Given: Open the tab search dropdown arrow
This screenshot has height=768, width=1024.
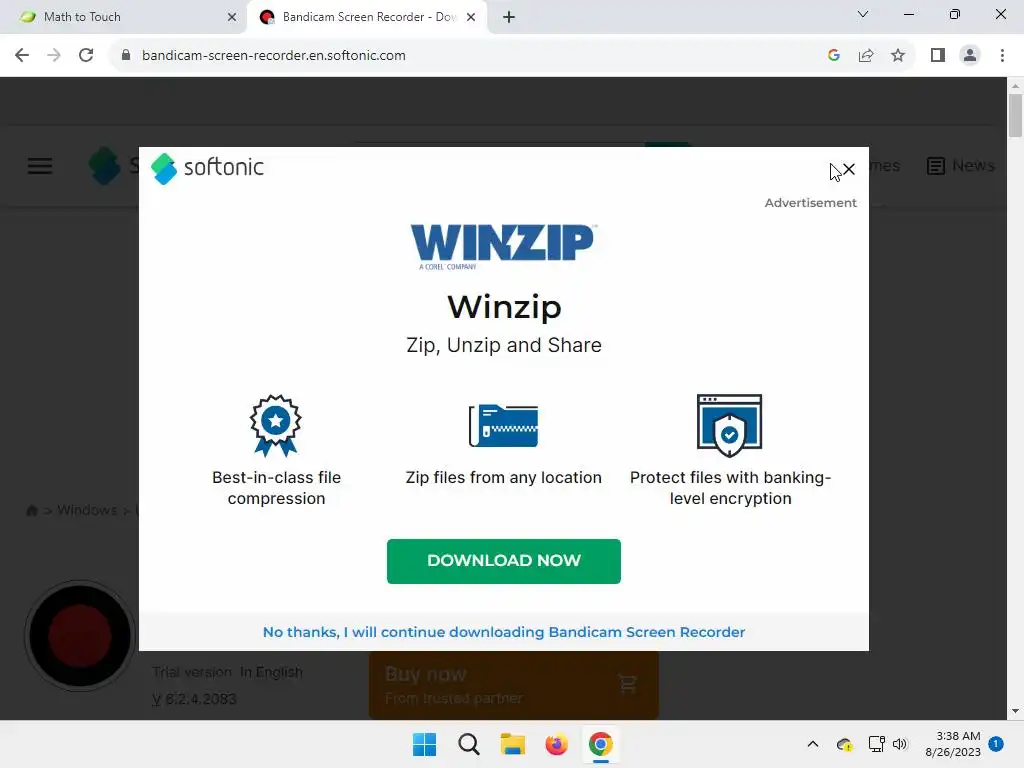Looking at the screenshot, I should coord(863,14).
